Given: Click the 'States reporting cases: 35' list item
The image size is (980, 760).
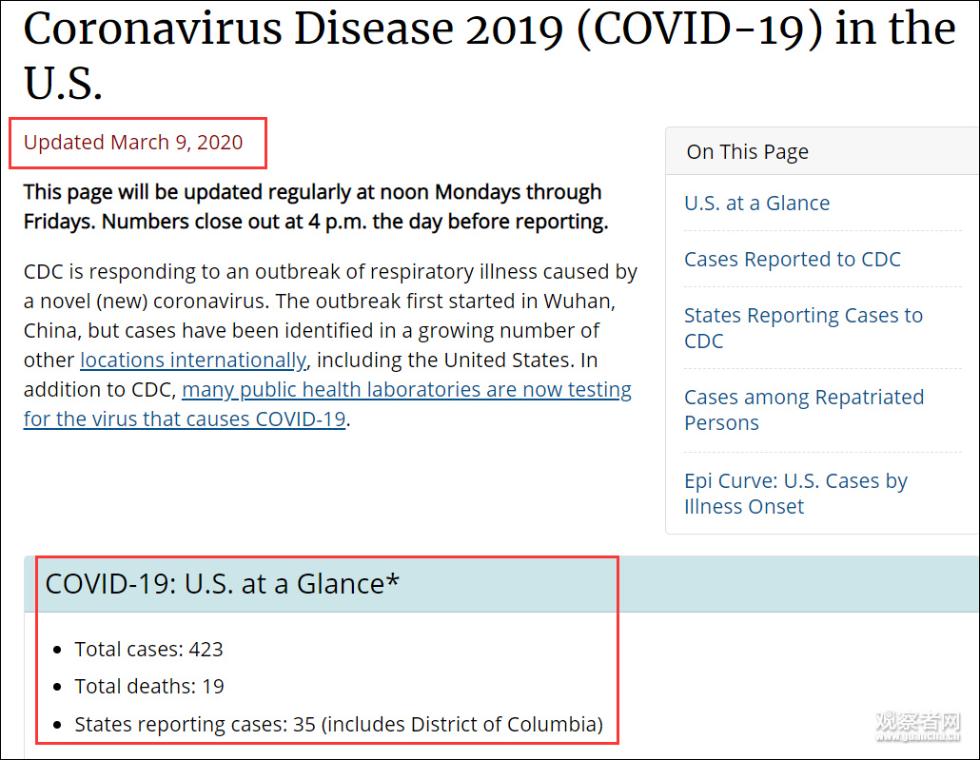Looking at the screenshot, I should click(338, 724).
